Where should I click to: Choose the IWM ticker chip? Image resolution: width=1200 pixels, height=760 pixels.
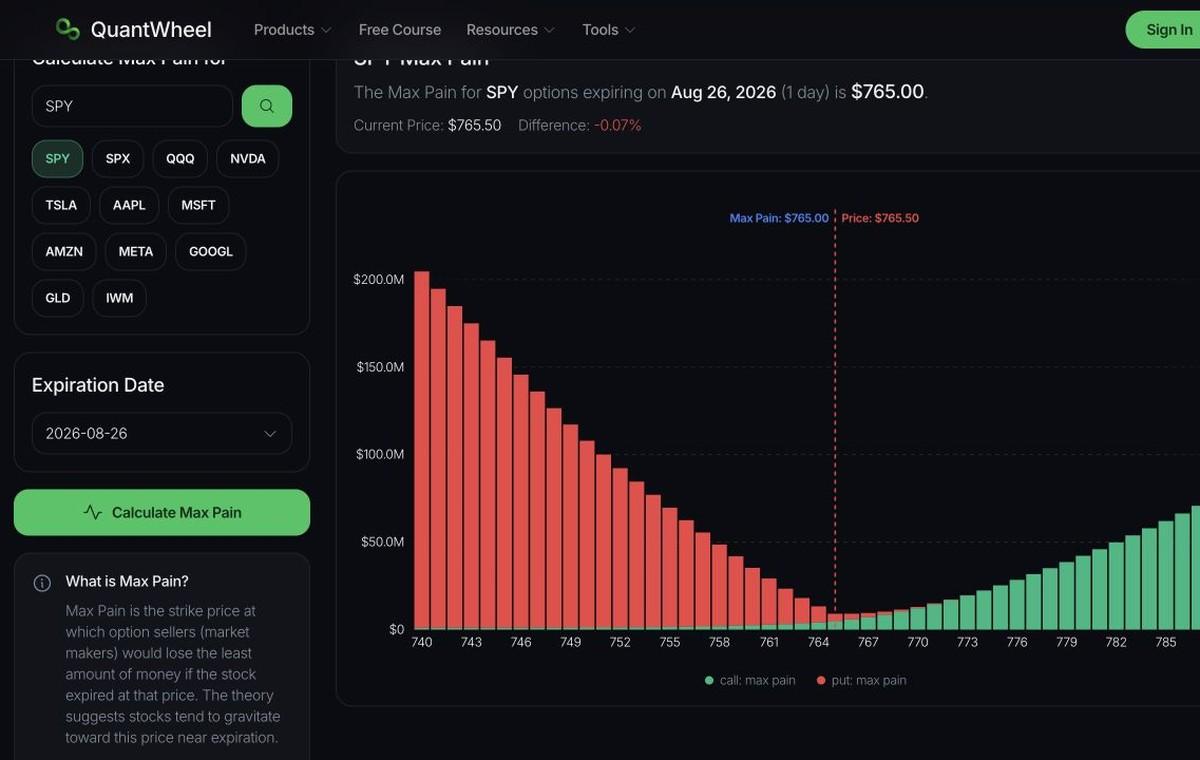pos(119,298)
